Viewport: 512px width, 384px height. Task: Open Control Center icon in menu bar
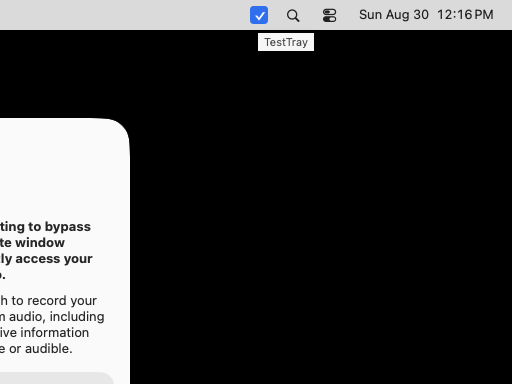(x=329, y=15)
